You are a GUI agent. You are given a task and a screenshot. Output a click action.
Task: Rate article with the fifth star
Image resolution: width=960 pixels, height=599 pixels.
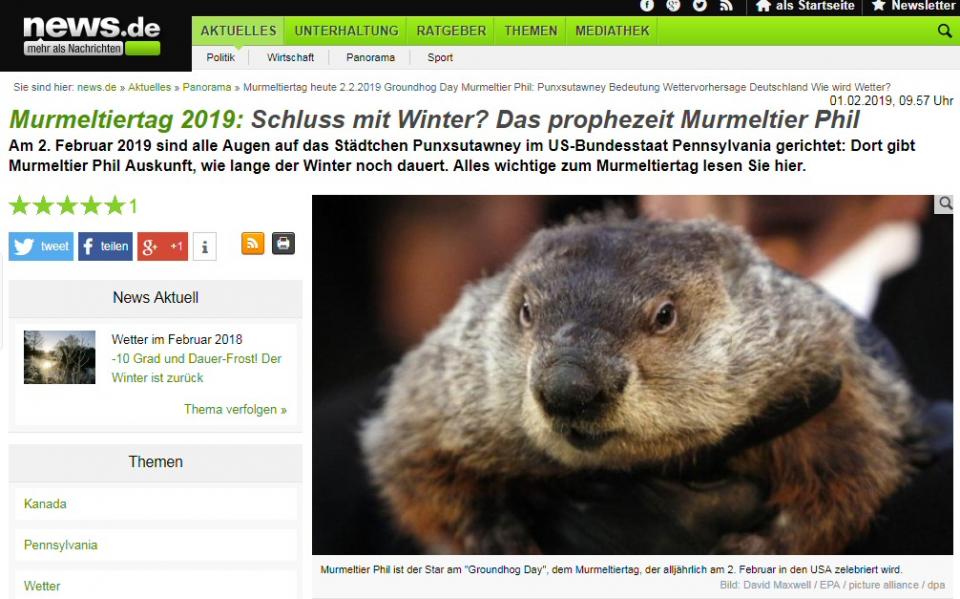(114, 206)
